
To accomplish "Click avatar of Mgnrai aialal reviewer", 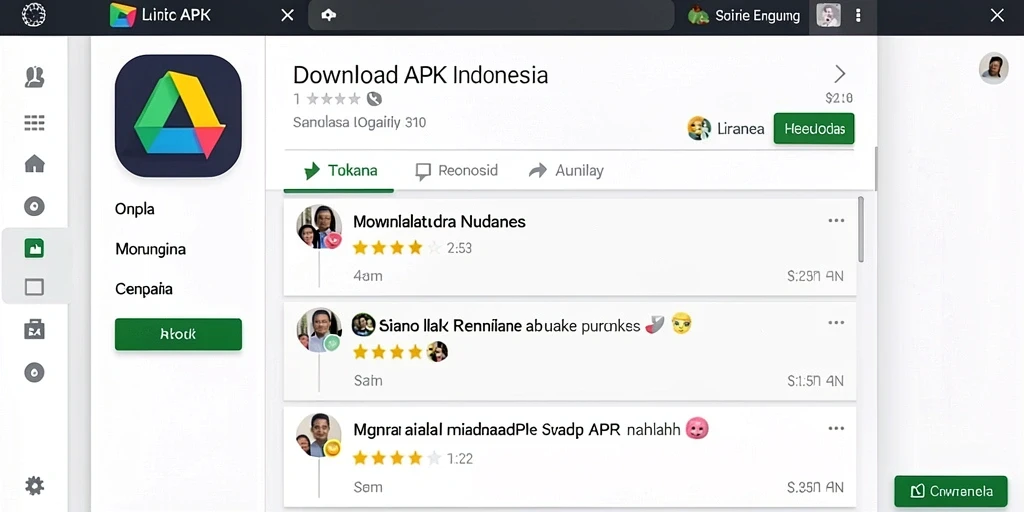I will [x=319, y=435].
